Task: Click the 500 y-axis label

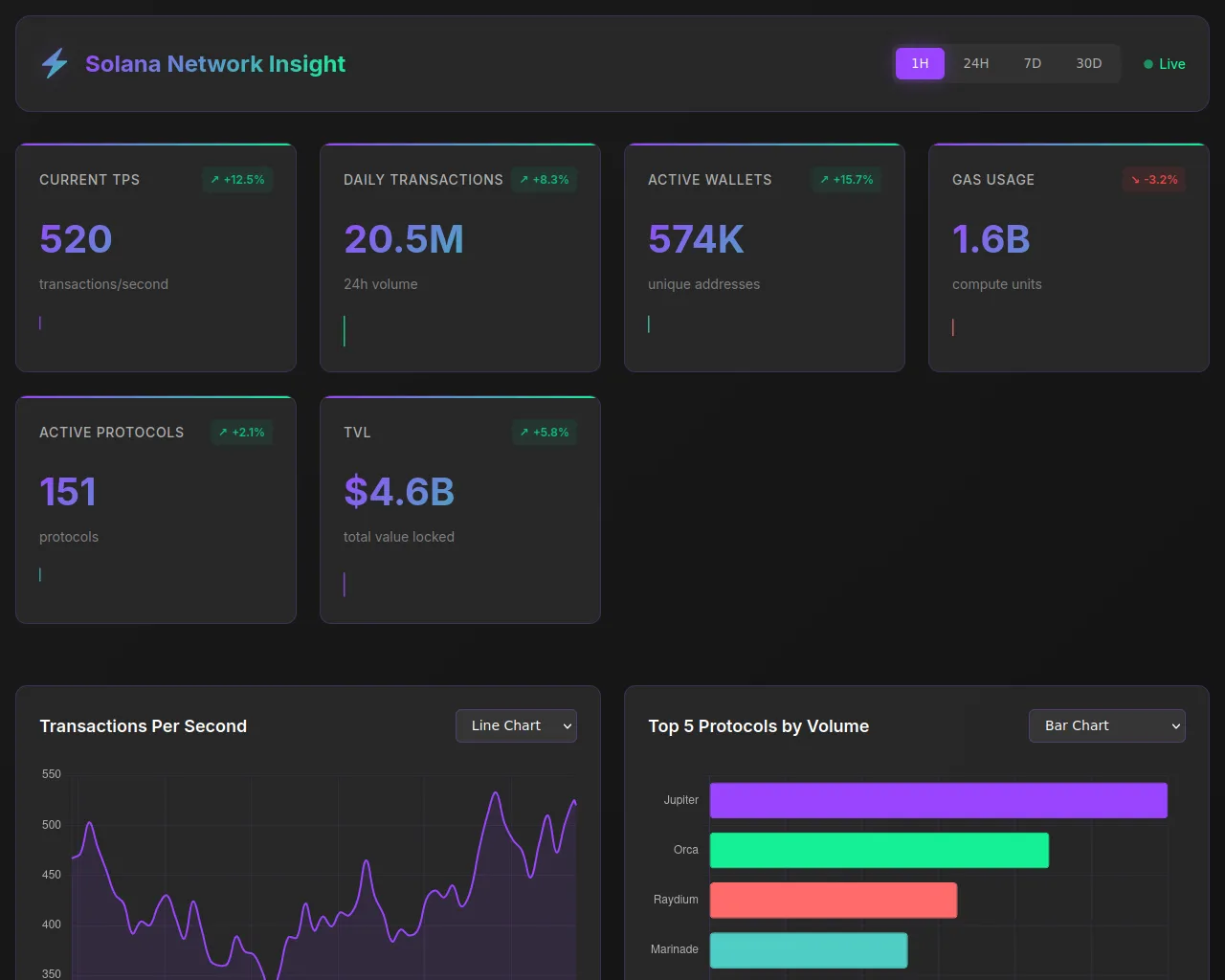Action: (52, 825)
